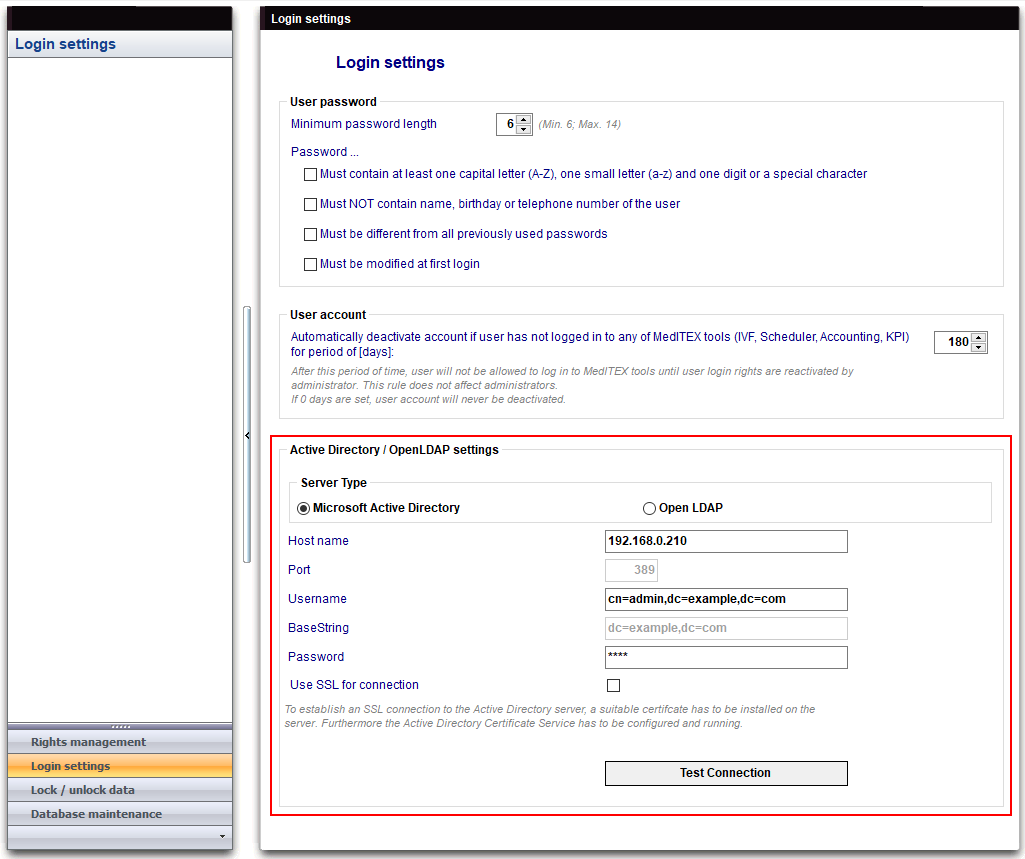Select Open LDAP server type
The width and height of the screenshot is (1025, 859).
[x=649, y=509]
